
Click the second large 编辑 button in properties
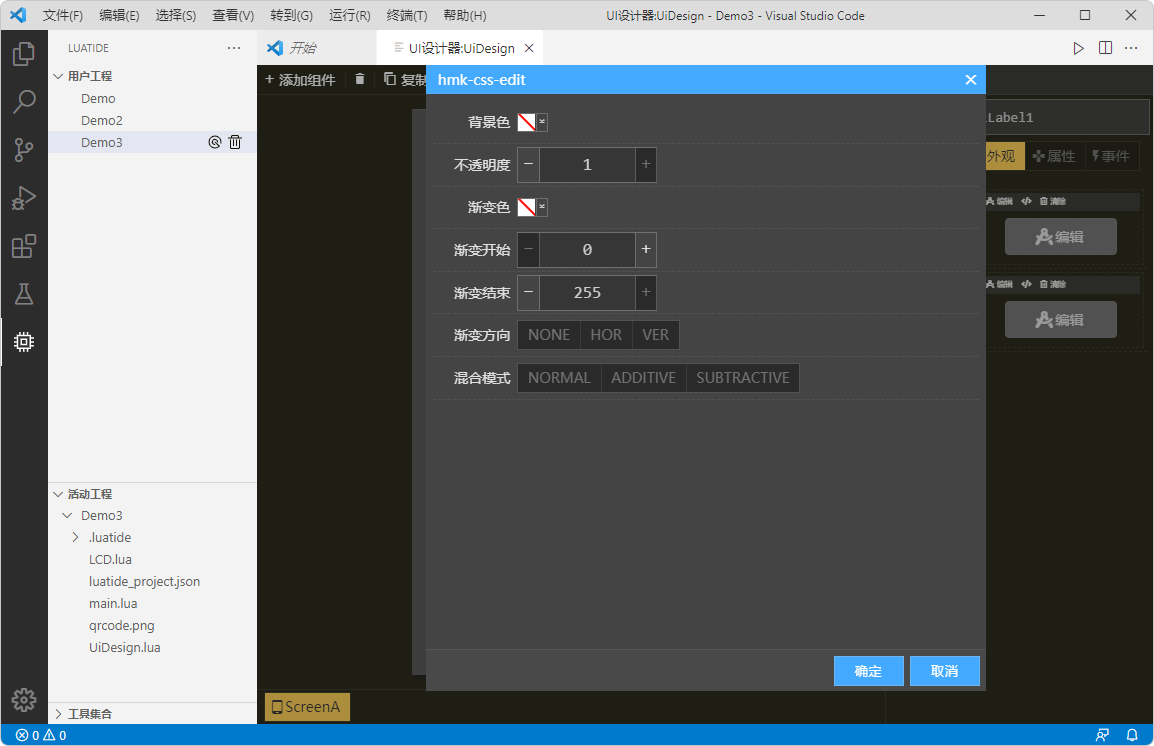1061,320
